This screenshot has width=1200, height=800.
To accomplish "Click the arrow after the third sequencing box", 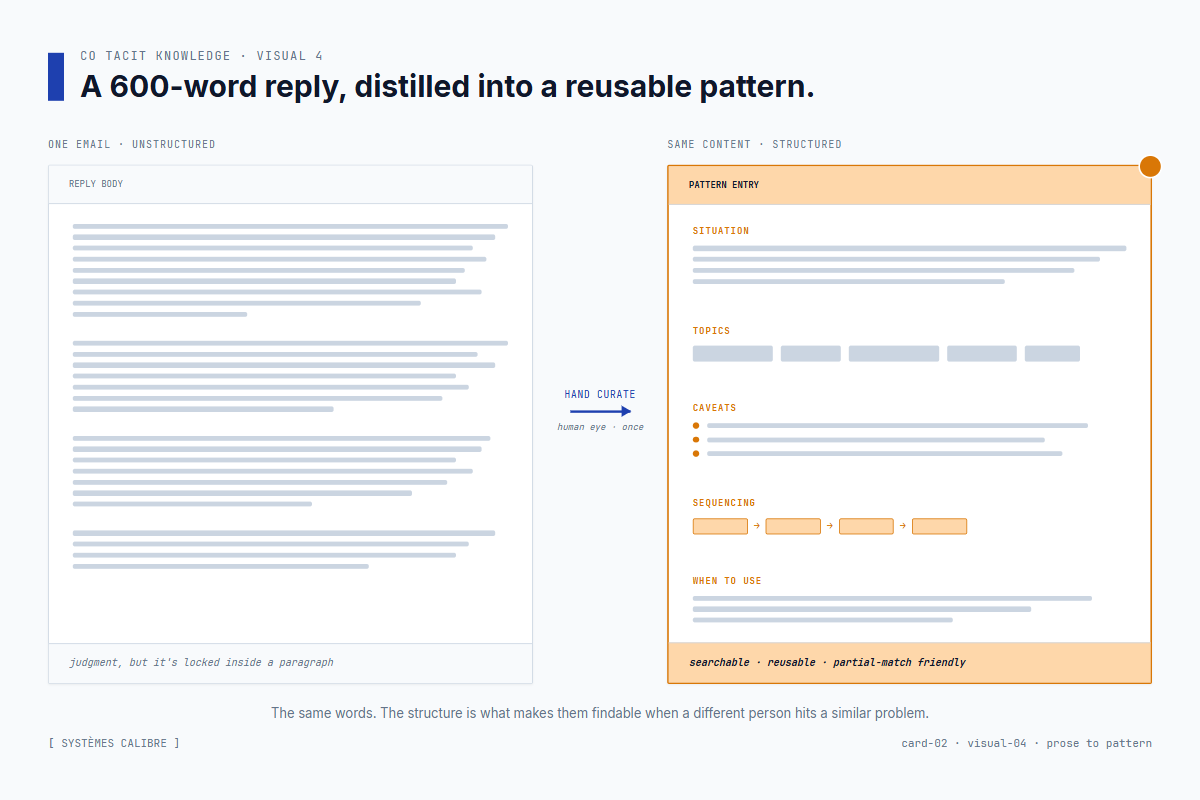I will 904,526.
